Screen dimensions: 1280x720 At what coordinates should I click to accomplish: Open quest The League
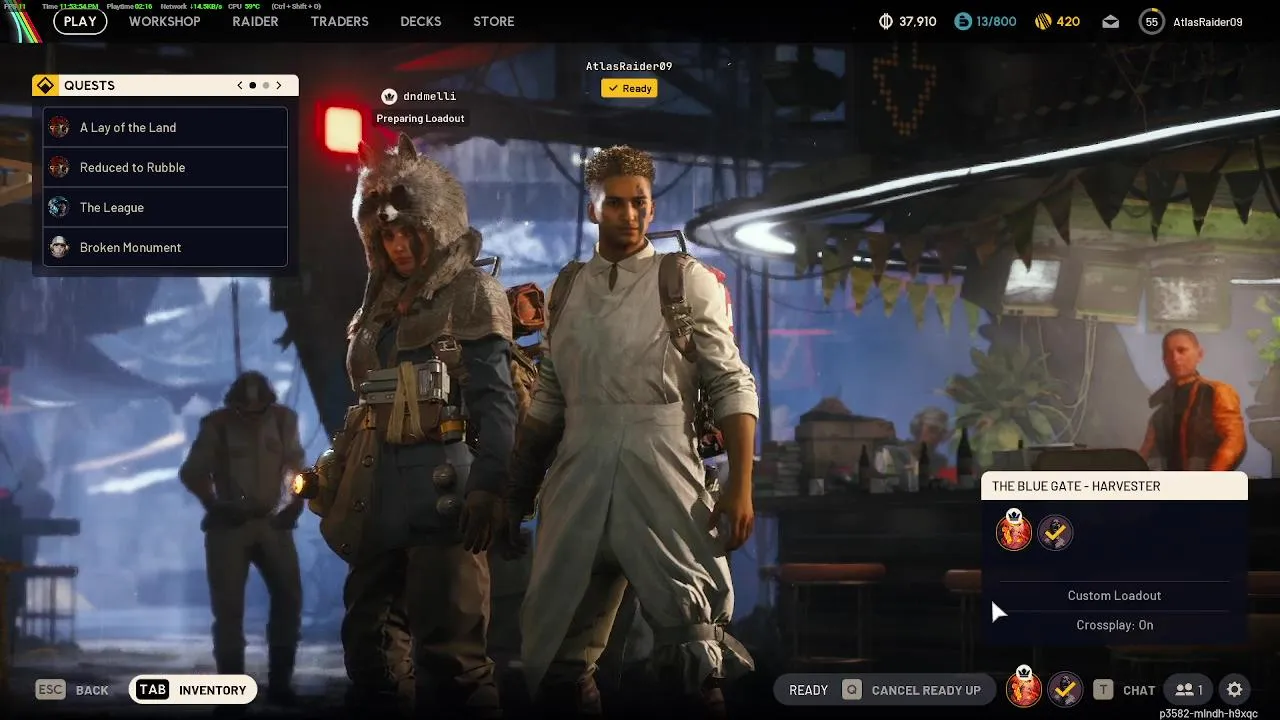pos(165,207)
